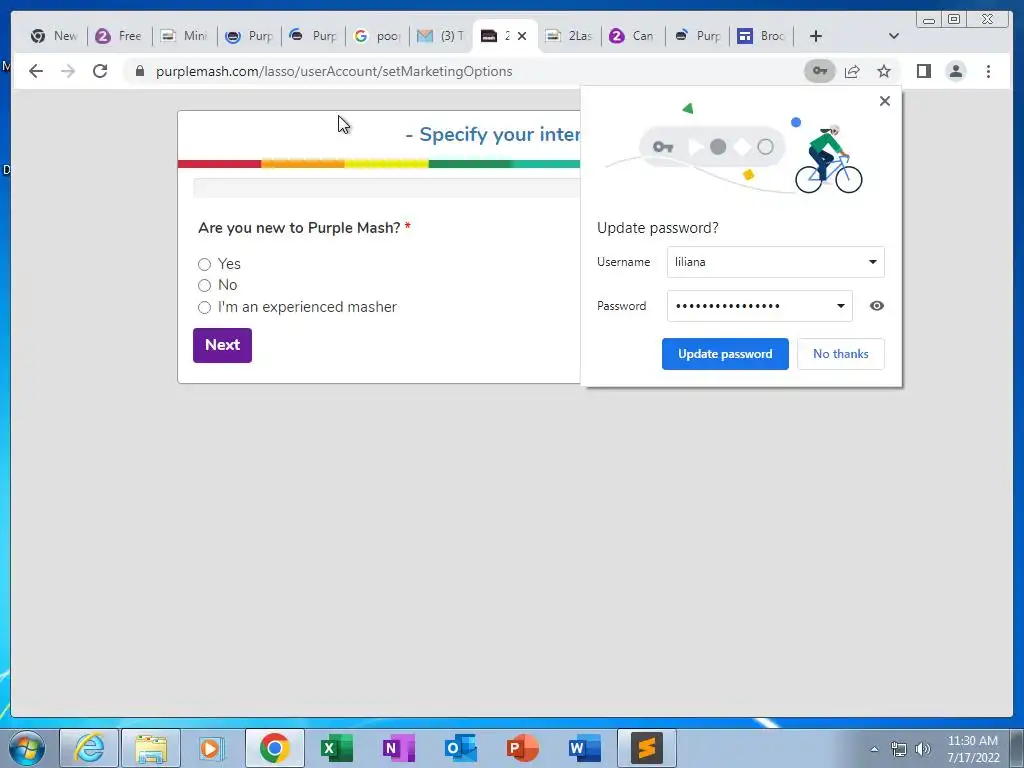Launch Word from the taskbar
The height and width of the screenshot is (768, 1024).
tap(584, 748)
